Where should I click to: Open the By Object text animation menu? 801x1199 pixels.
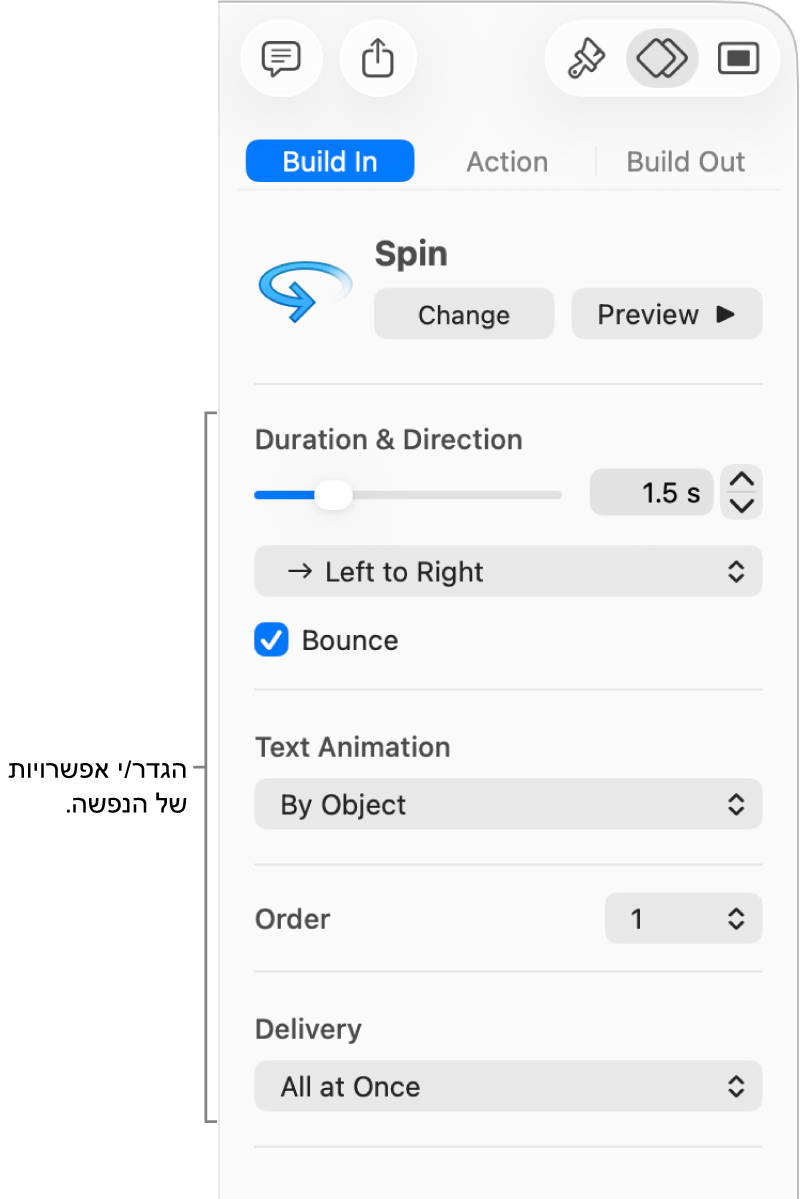(507, 804)
